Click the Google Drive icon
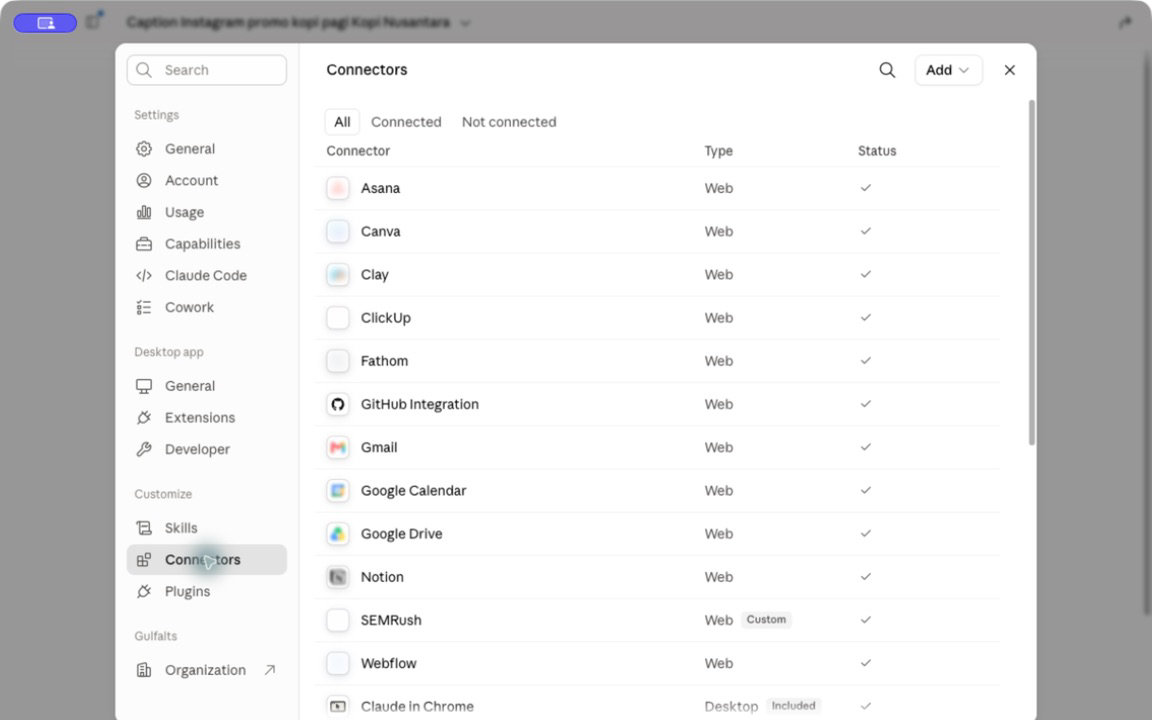Image resolution: width=1152 pixels, height=720 pixels. [337, 534]
